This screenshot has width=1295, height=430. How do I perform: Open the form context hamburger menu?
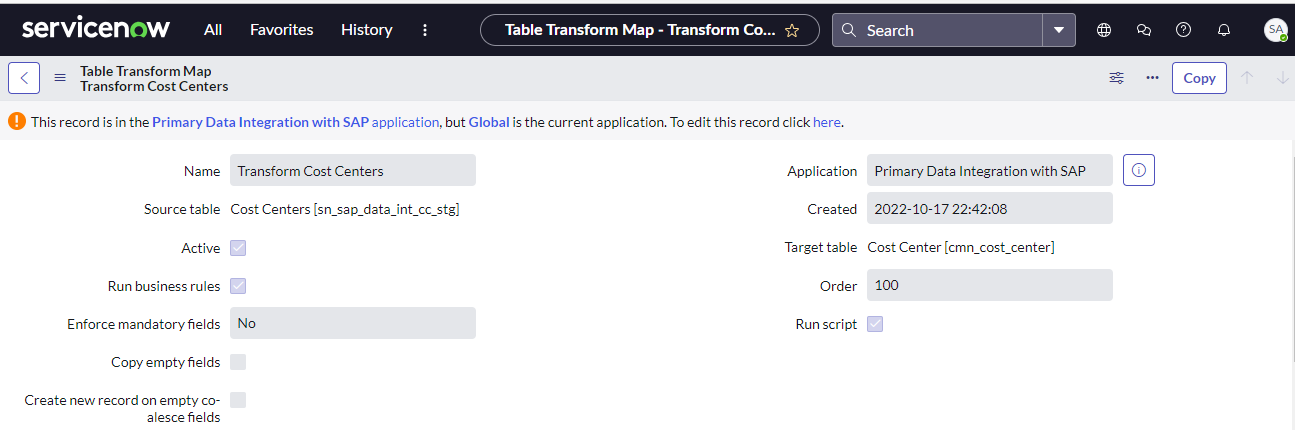click(60, 78)
